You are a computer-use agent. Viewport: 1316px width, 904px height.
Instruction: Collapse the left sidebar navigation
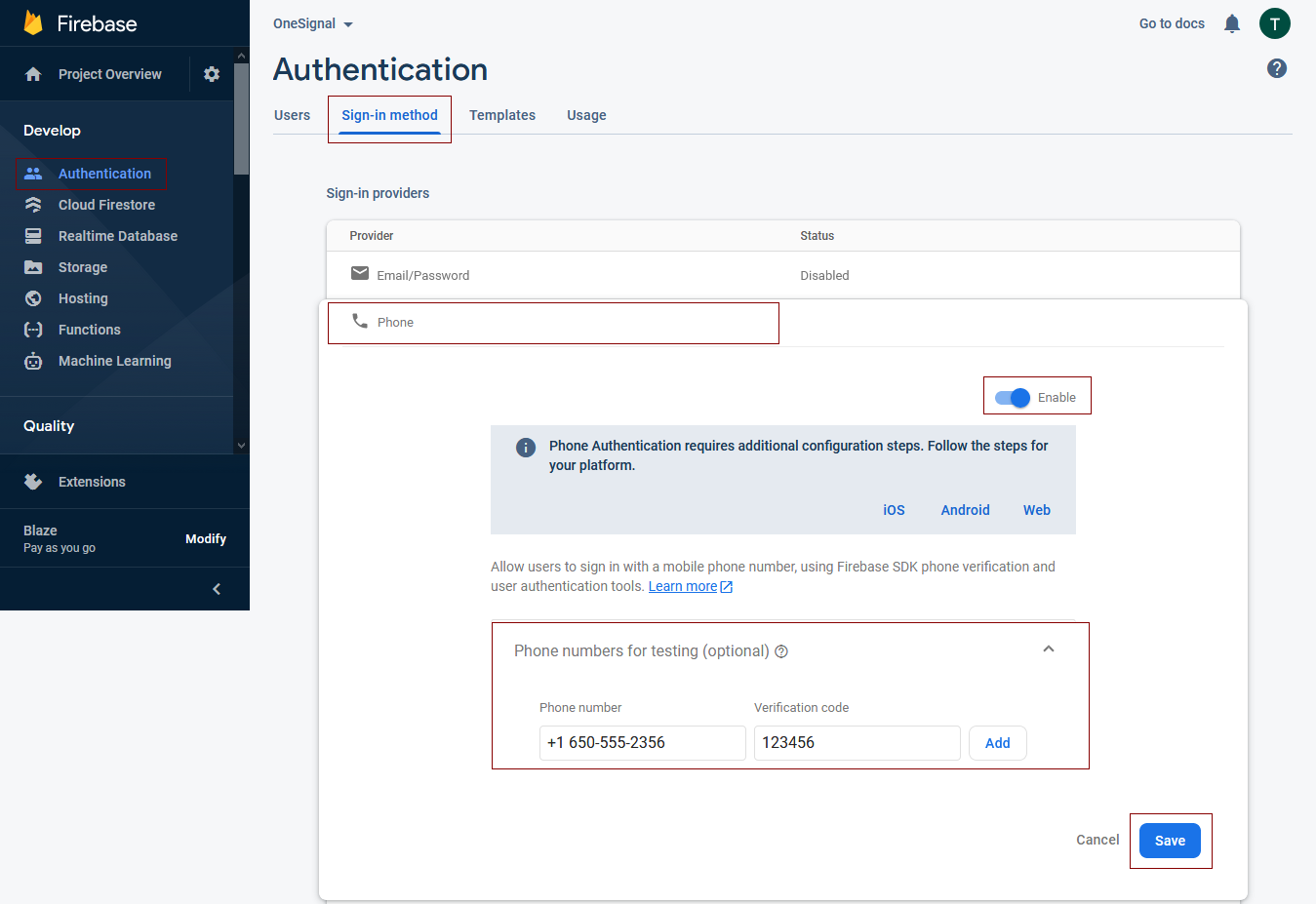(x=217, y=589)
